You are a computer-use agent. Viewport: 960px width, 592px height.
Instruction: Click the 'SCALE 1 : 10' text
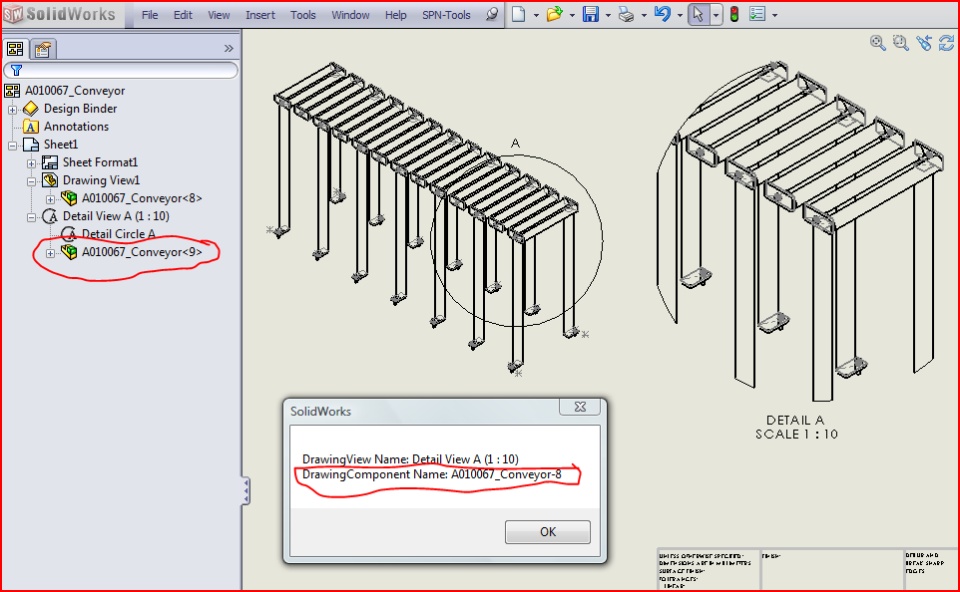[796, 434]
